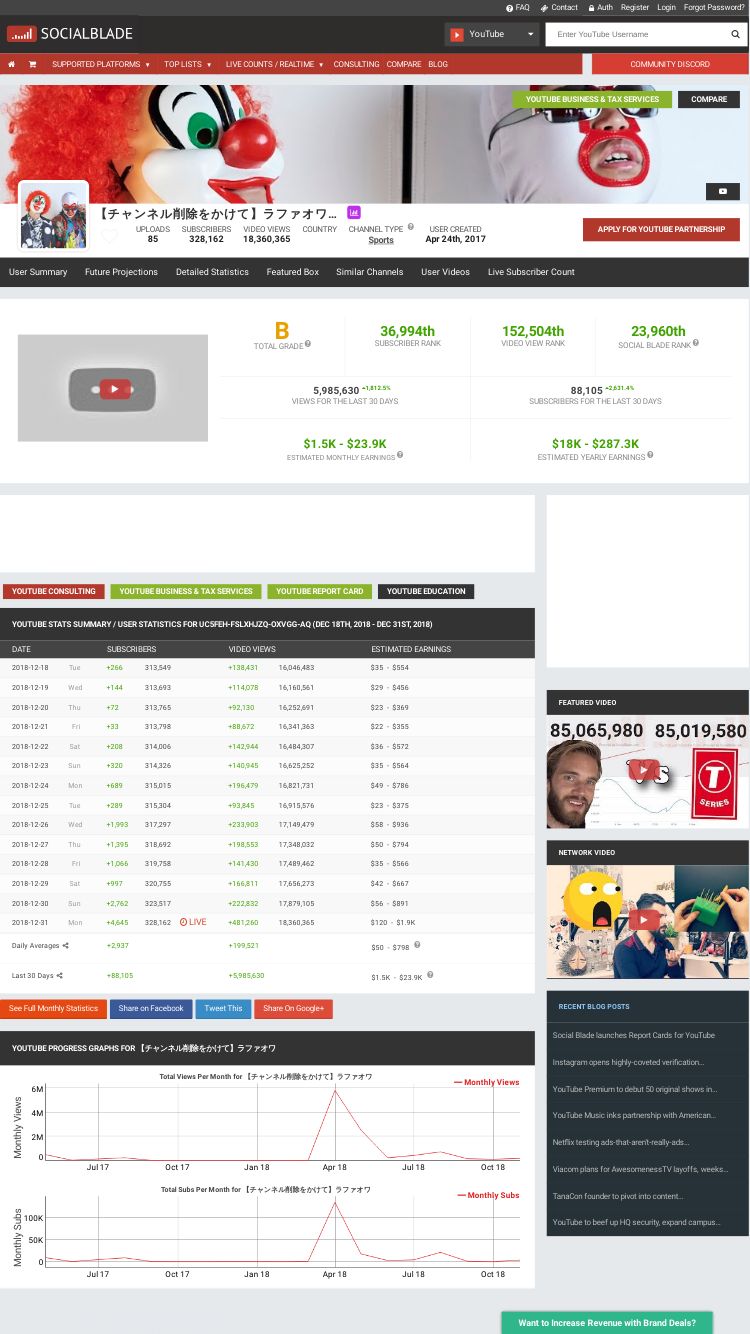Expand the Live Counts / Realtime menu

click(x=275, y=64)
